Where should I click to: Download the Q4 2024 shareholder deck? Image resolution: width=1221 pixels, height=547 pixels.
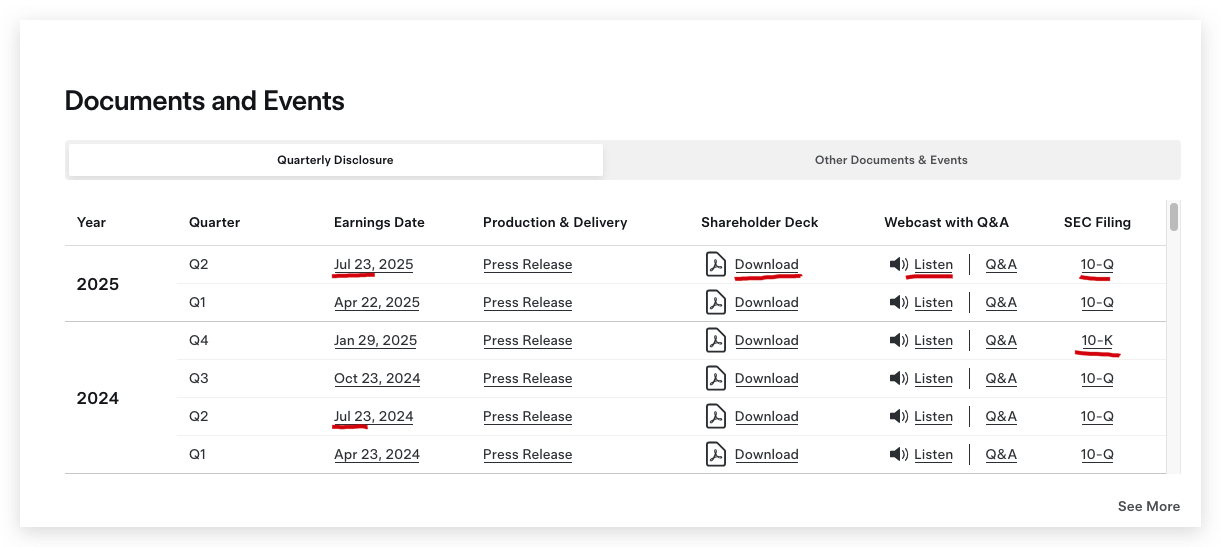[766, 341]
